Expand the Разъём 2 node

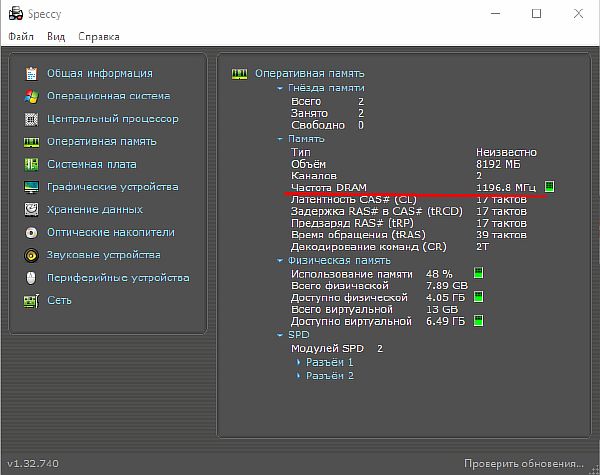coord(298,376)
